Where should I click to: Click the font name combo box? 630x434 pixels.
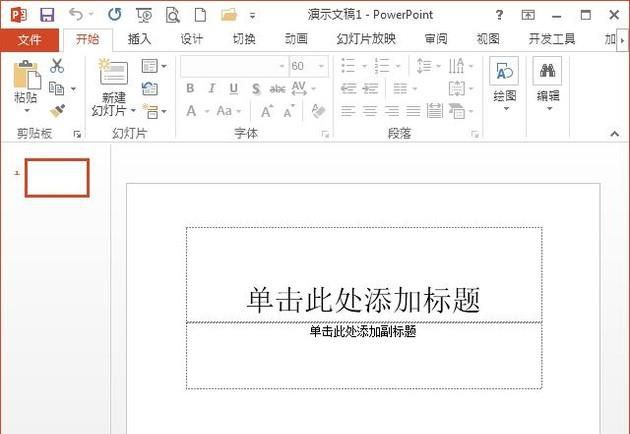234,66
